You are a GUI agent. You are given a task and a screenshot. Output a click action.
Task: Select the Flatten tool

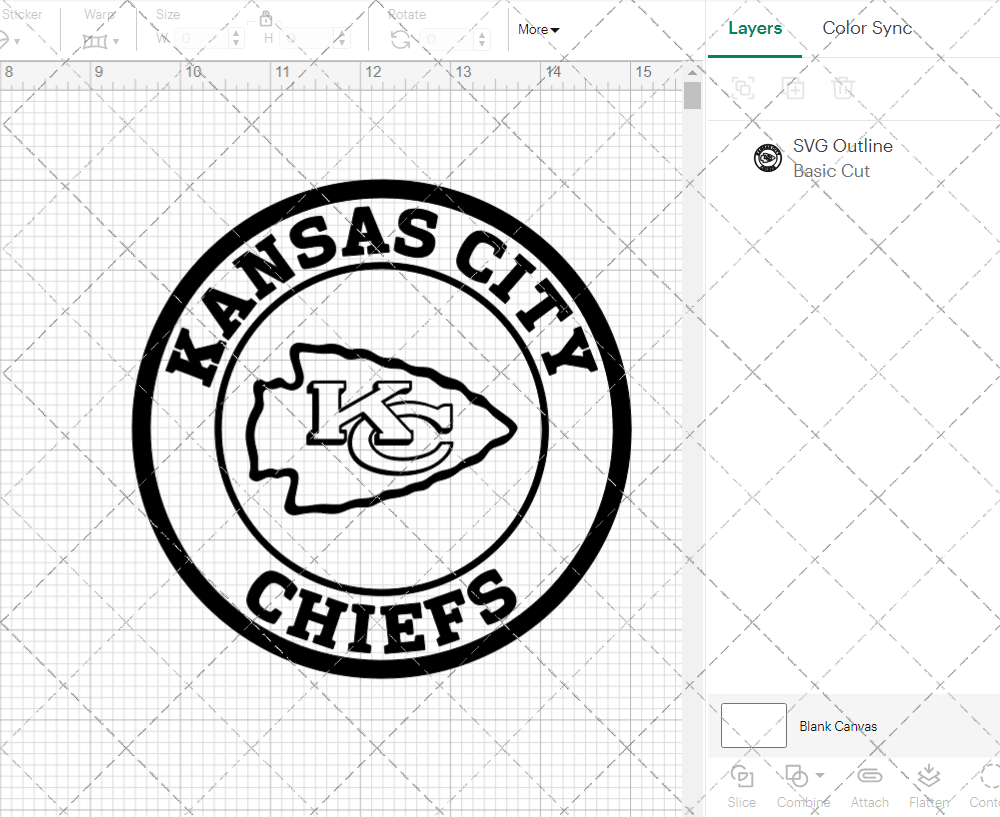(x=928, y=780)
